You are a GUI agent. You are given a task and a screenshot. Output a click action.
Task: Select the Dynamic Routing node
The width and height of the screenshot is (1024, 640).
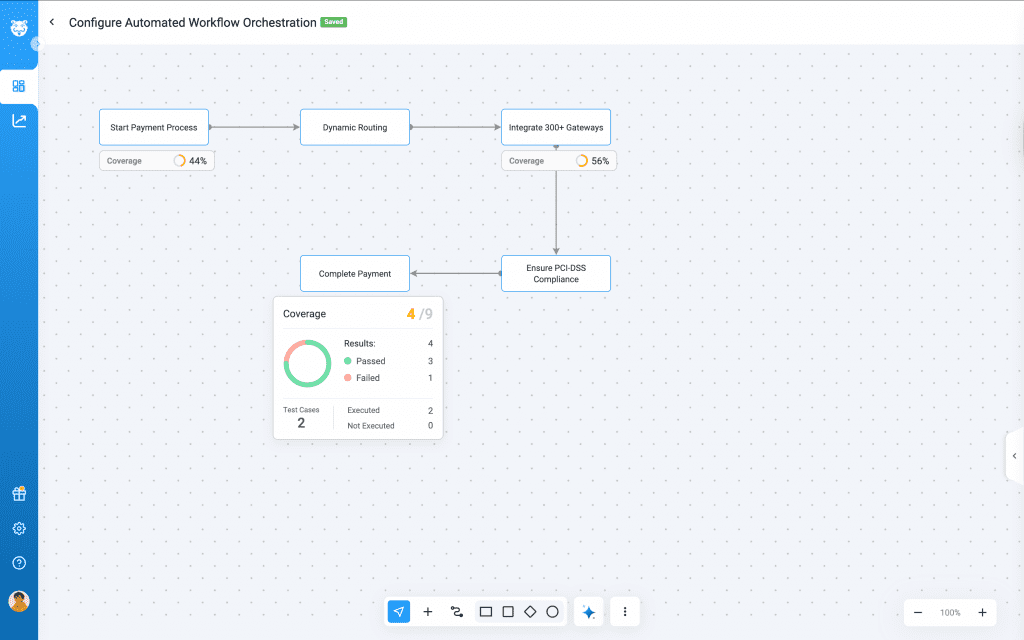click(355, 127)
